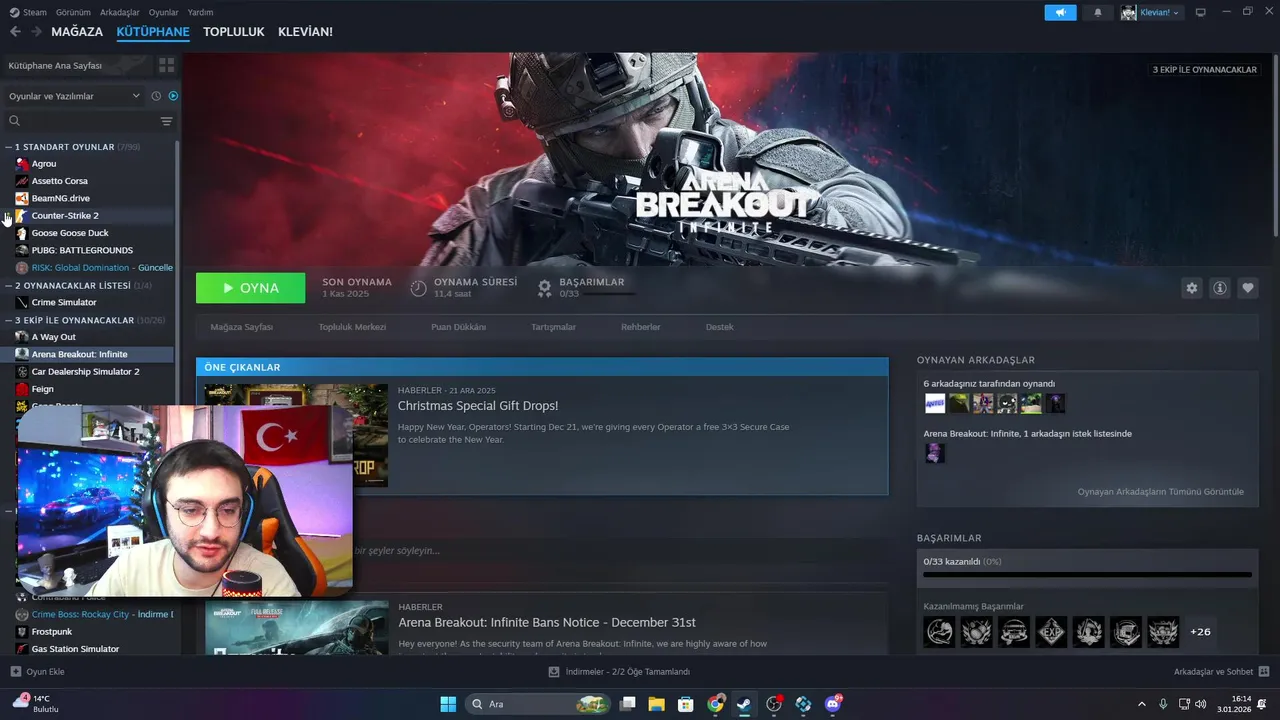
Task: Switch library to grid collections view icon
Action: tap(166, 65)
